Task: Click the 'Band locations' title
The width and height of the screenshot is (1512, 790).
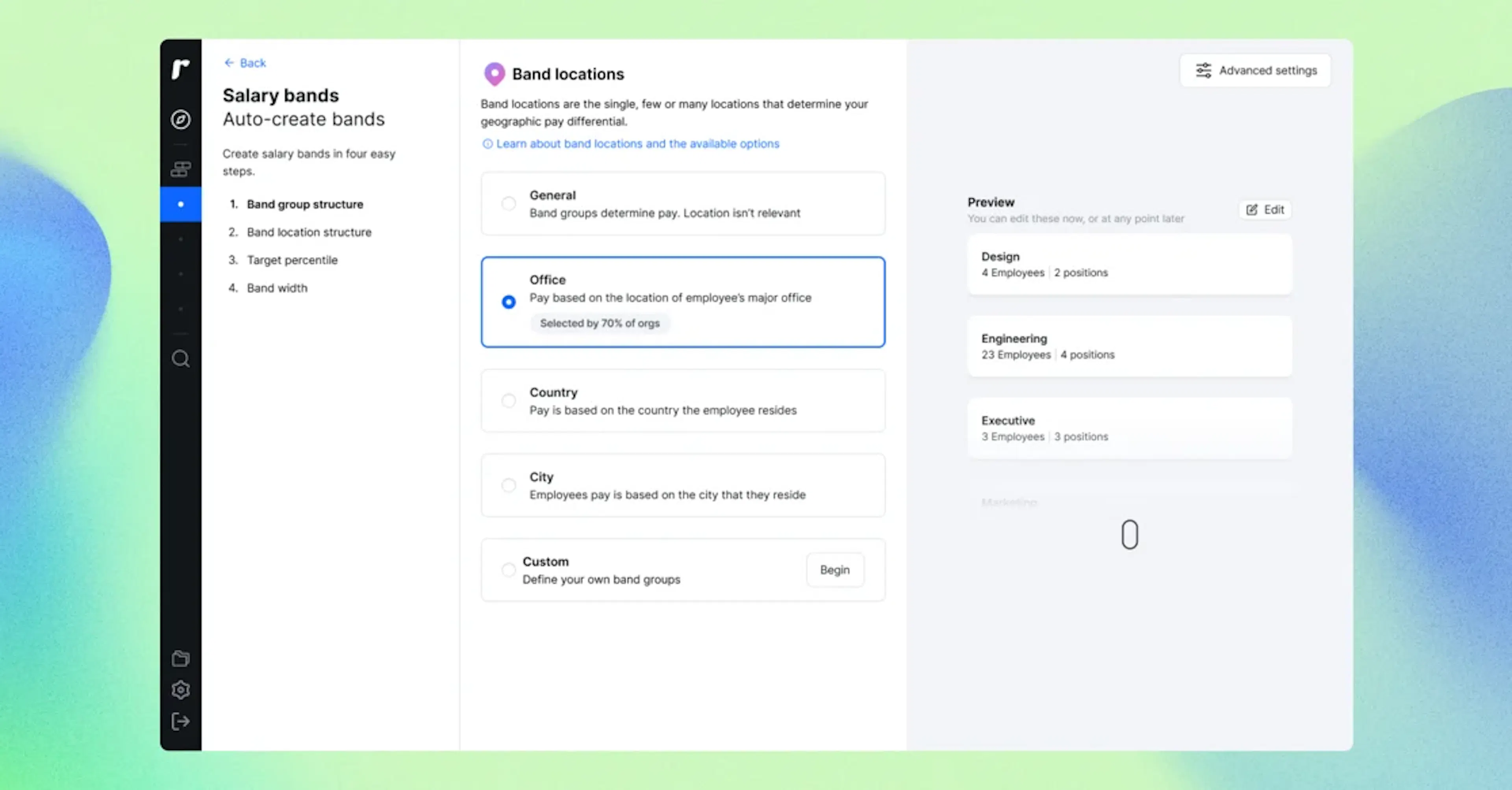Action: click(567, 74)
